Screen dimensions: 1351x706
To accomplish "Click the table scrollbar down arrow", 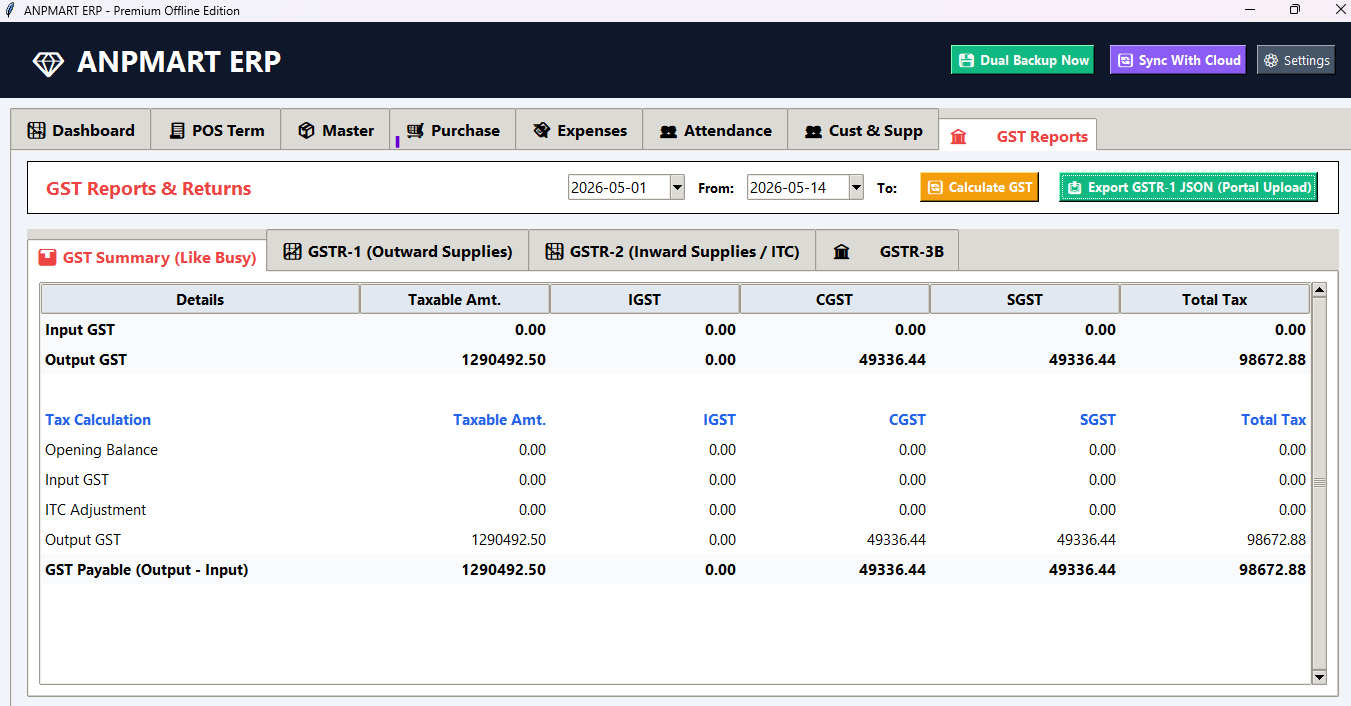I will pos(1318,677).
